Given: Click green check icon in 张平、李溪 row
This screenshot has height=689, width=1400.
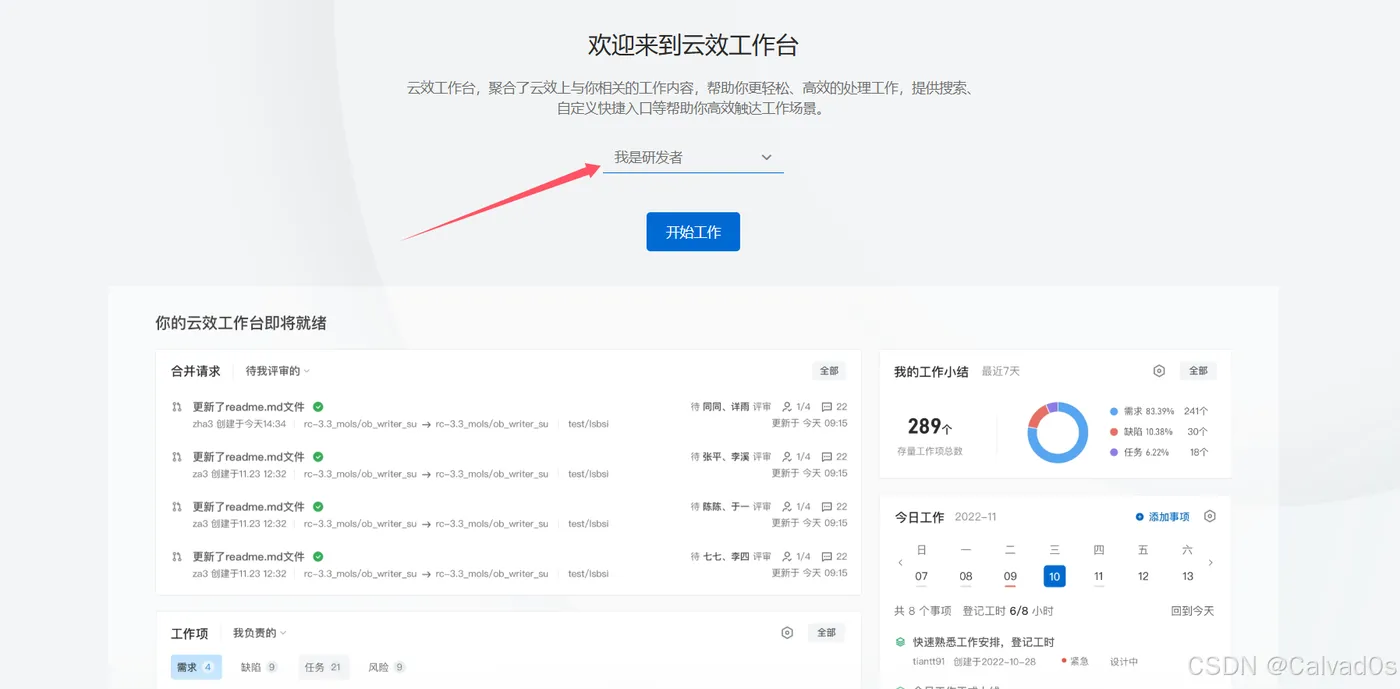Looking at the screenshot, I should coord(318,457).
